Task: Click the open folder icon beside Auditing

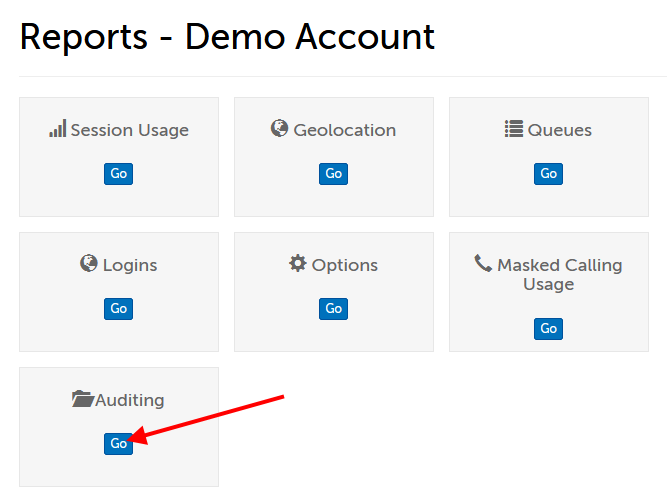Action: (82, 399)
